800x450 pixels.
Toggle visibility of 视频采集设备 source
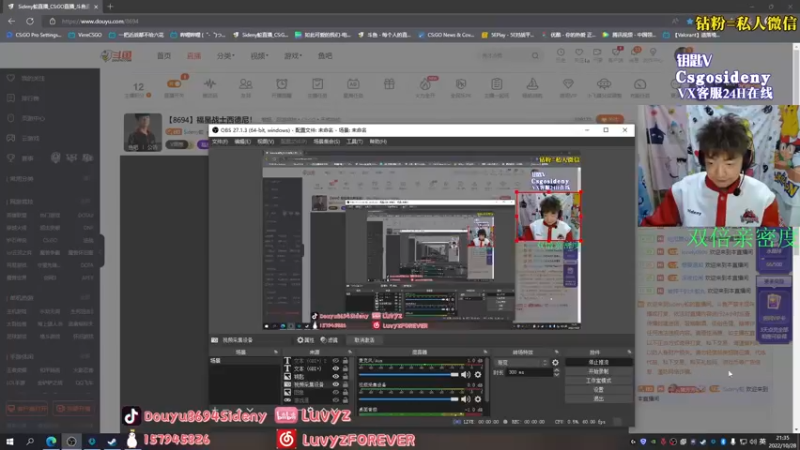pyautogui.click(x=336, y=384)
